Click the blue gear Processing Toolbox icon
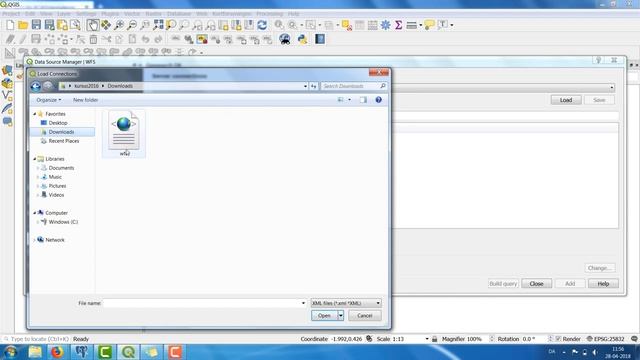This screenshot has width=640, height=360. (385, 25)
